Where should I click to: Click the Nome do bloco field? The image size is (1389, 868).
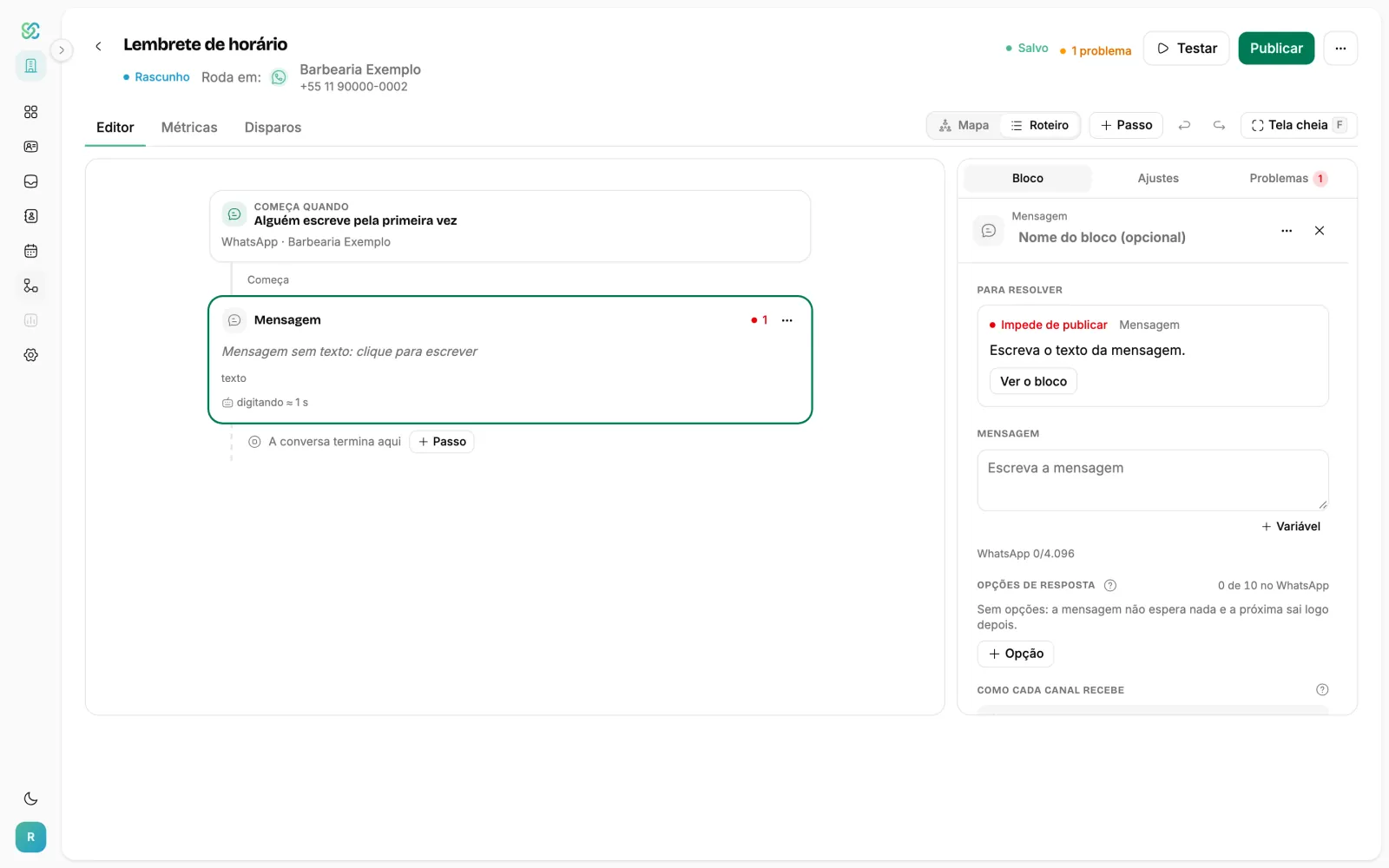point(1140,237)
